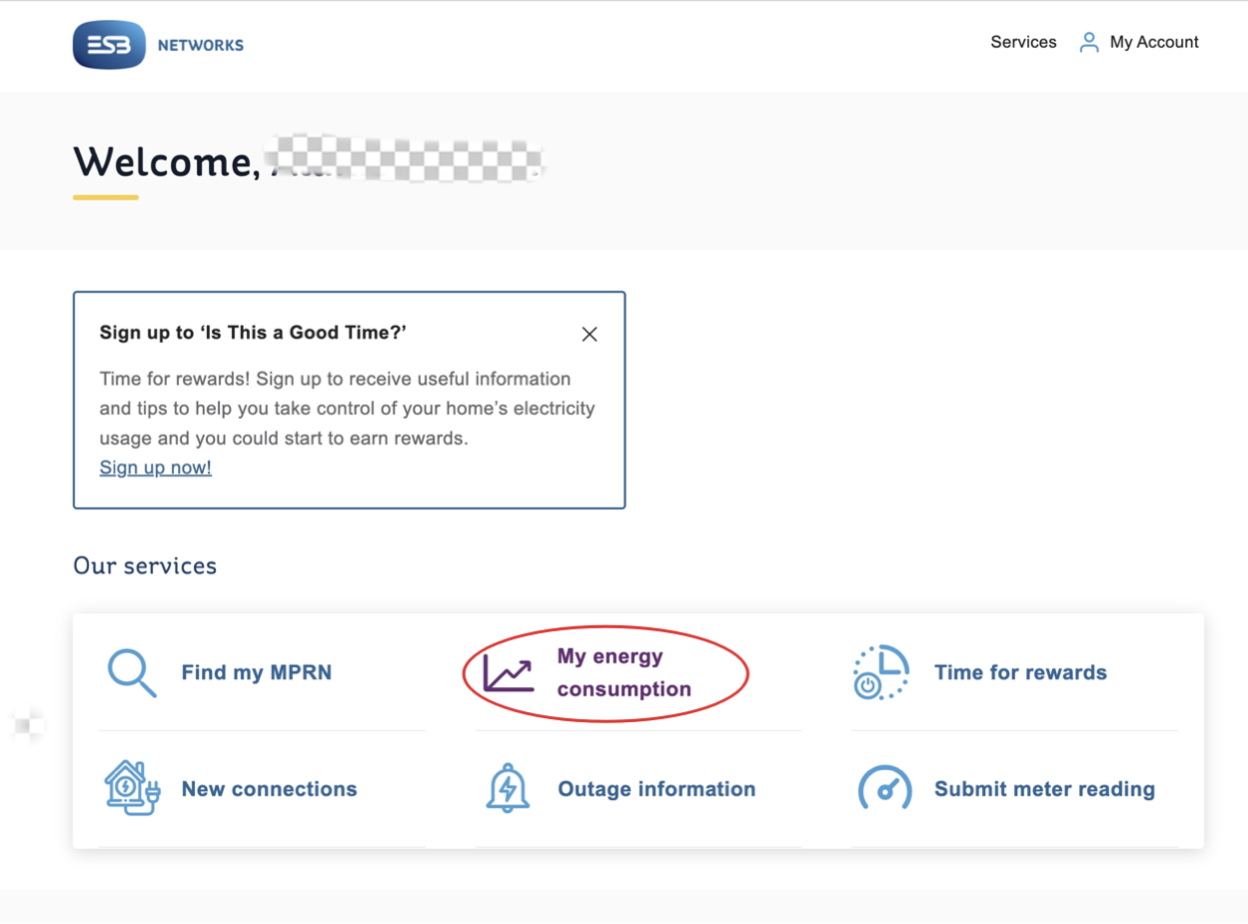Choose the 'Submit meter reading' text link
1248x924 pixels.
pos(1044,789)
